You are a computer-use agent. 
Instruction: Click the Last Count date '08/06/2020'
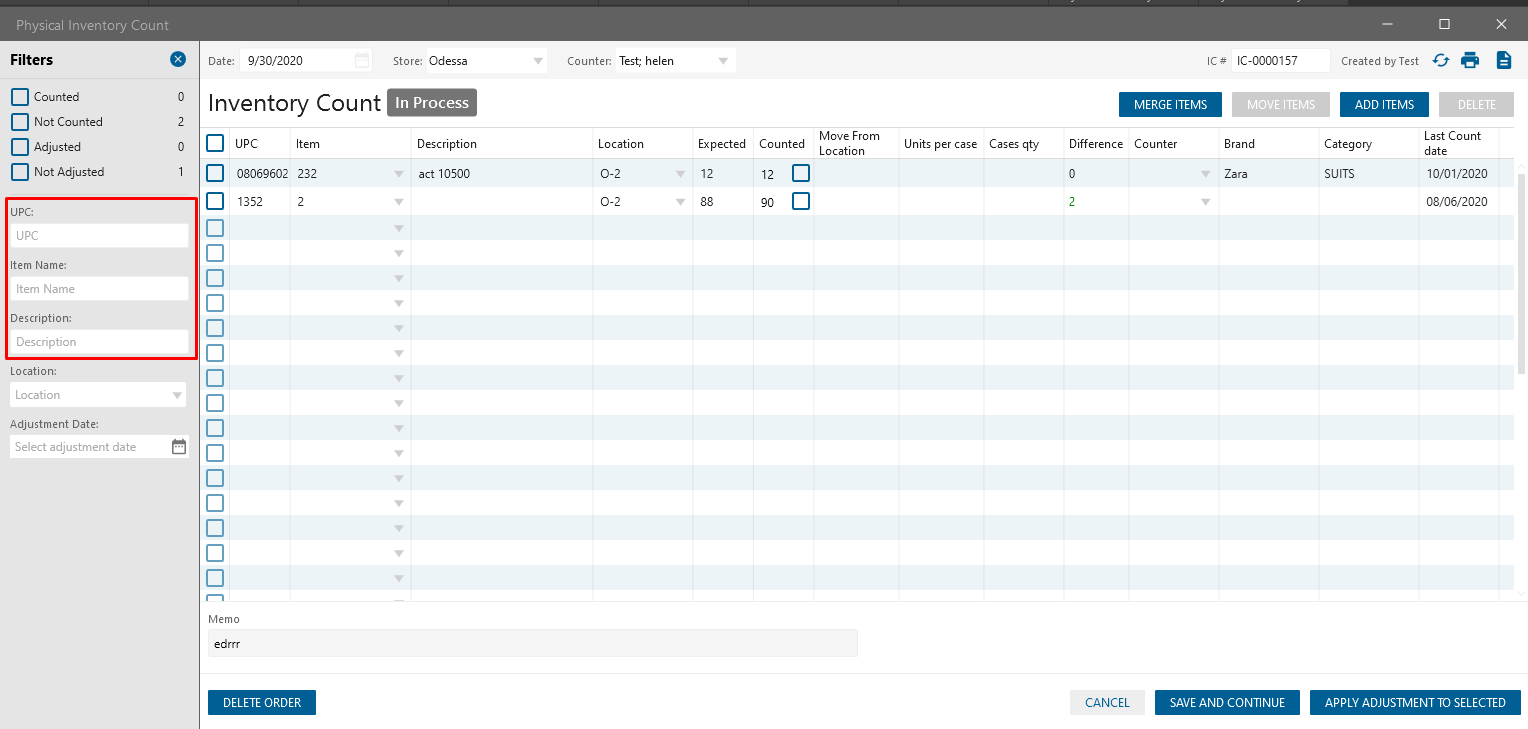click(x=1458, y=202)
